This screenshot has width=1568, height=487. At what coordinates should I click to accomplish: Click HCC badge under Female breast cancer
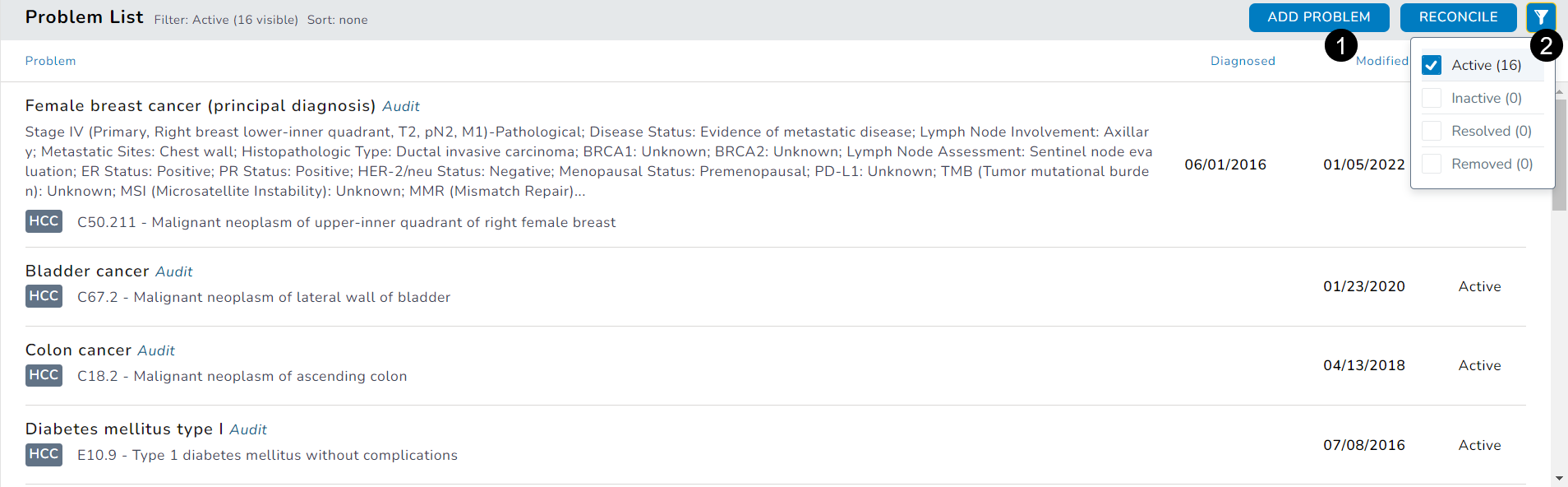[x=44, y=221]
